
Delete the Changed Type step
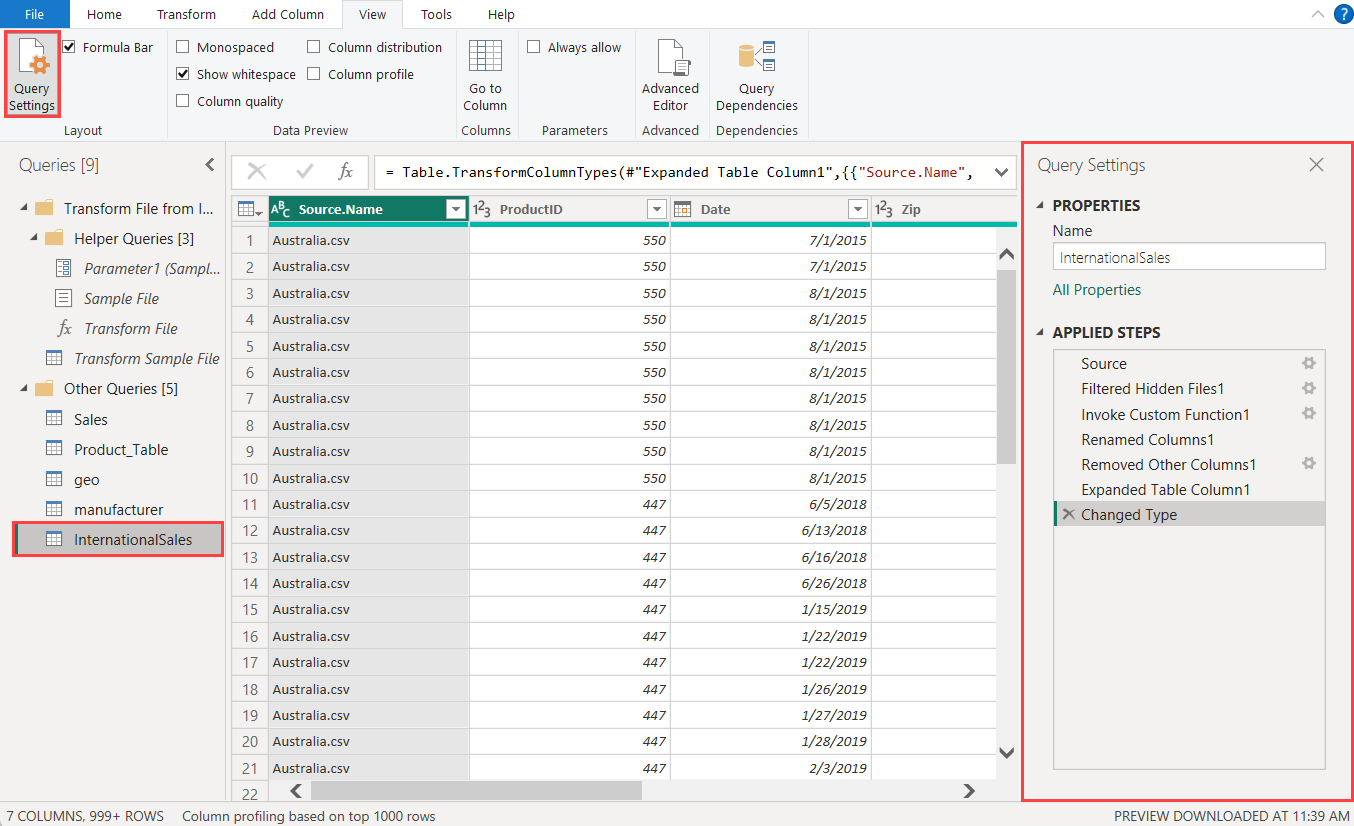point(1068,515)
